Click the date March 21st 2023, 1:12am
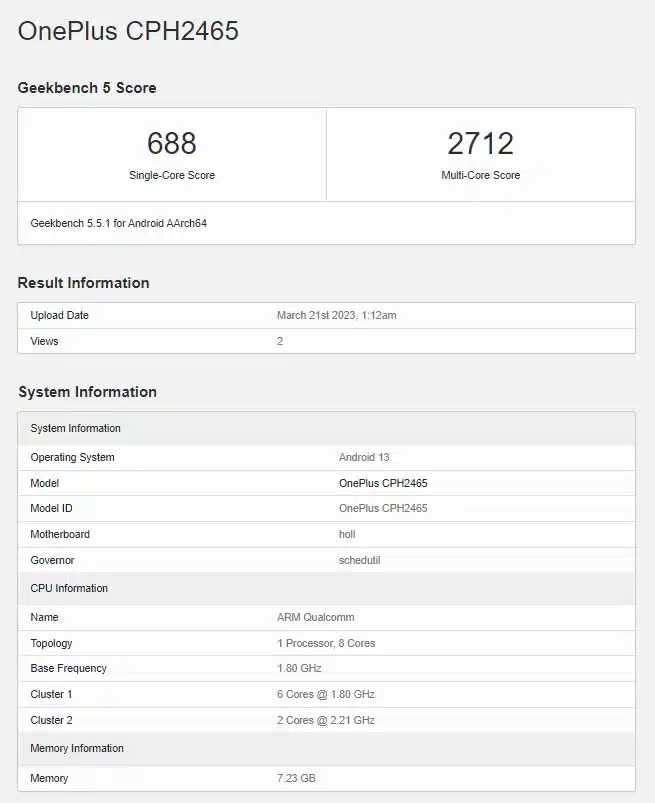Image resolution: width=655 pixels, height=803 pixels. point(336,315)
